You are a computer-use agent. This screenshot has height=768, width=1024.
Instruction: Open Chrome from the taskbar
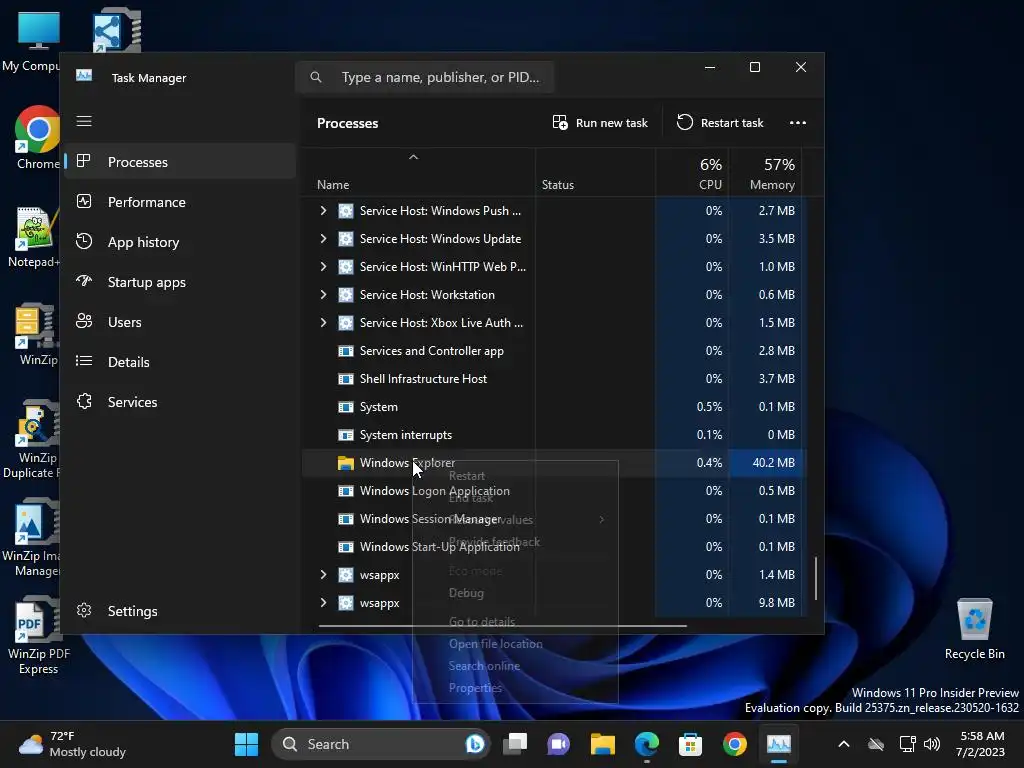click(x=735, y=744)
